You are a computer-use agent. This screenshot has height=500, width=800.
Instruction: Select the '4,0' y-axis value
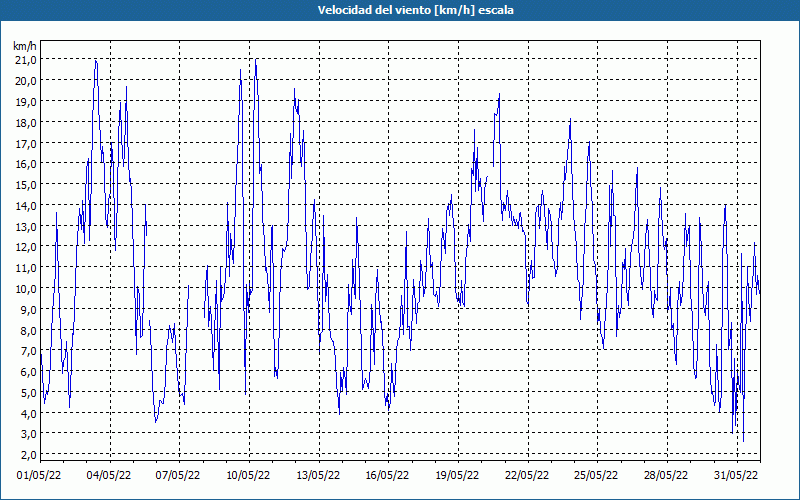click(x=29, y=414)
